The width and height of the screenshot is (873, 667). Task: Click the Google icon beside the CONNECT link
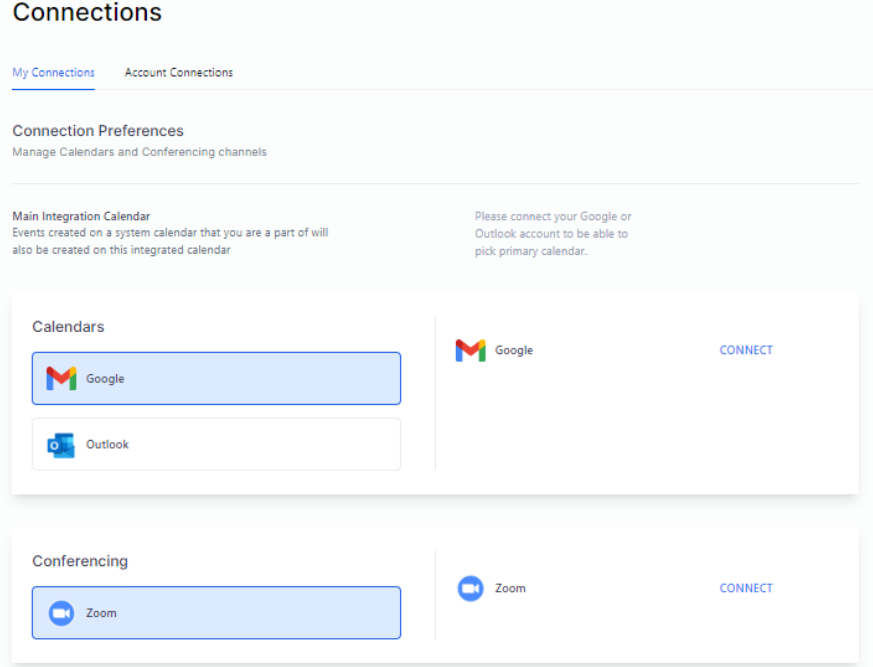(470, 350)
